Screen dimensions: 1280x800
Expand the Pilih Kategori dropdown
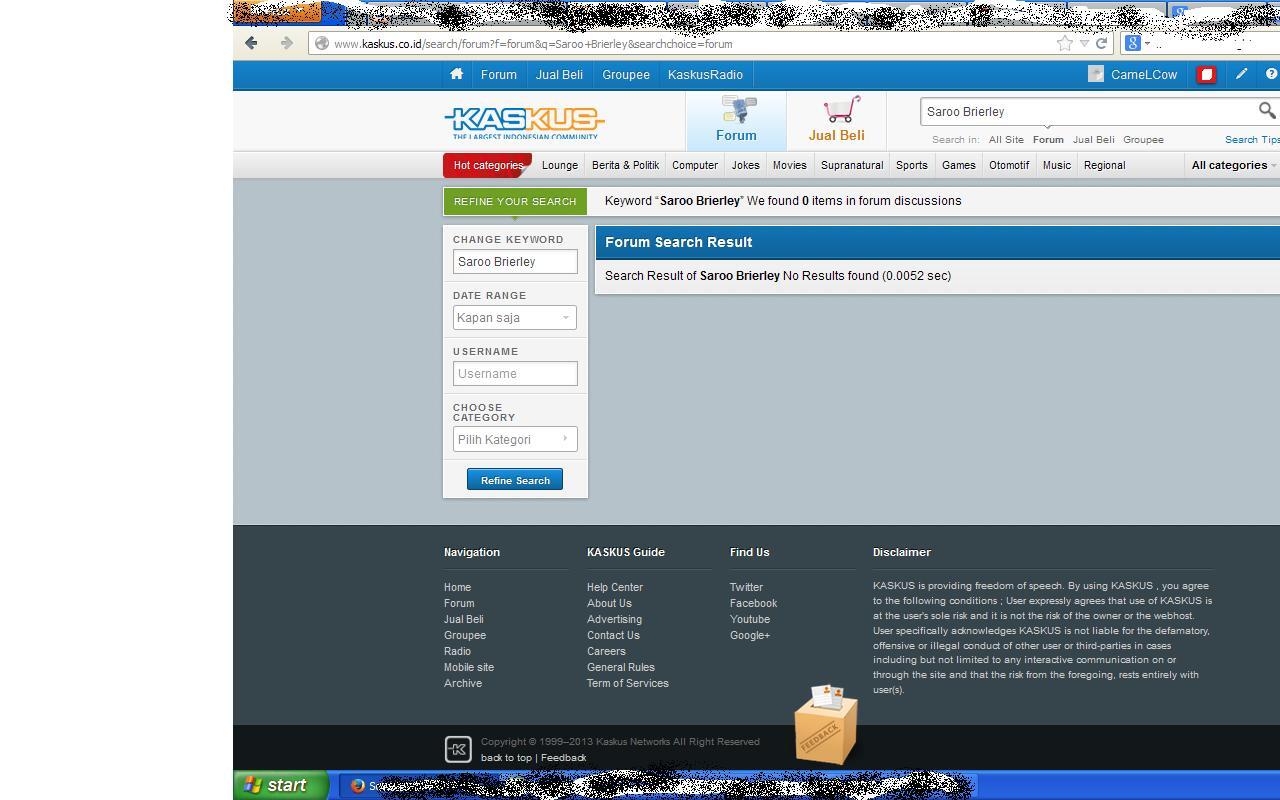[x=515, y=439]
